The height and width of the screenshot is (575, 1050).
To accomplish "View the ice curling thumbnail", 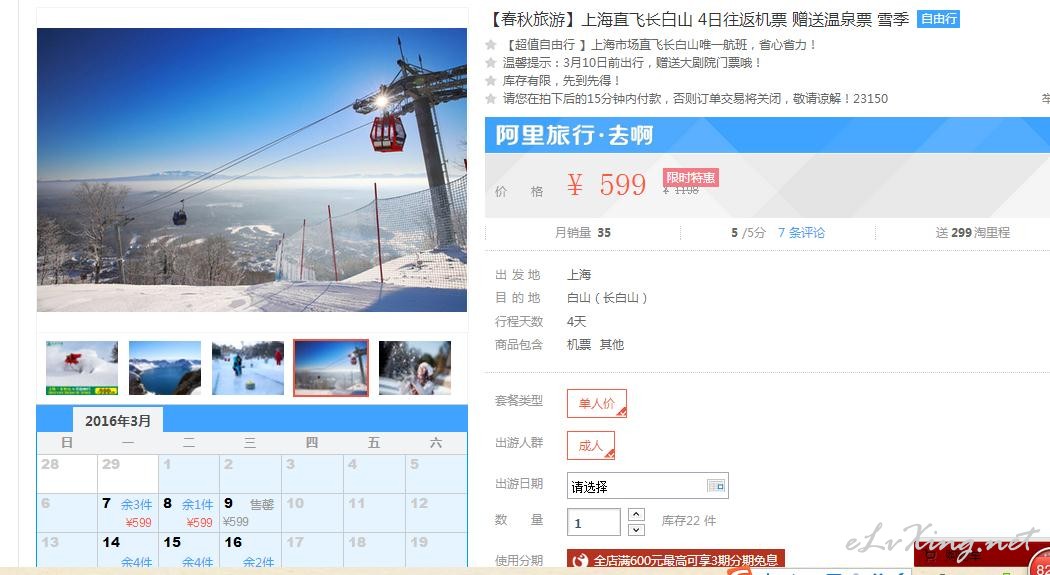I will click(248, 368).
